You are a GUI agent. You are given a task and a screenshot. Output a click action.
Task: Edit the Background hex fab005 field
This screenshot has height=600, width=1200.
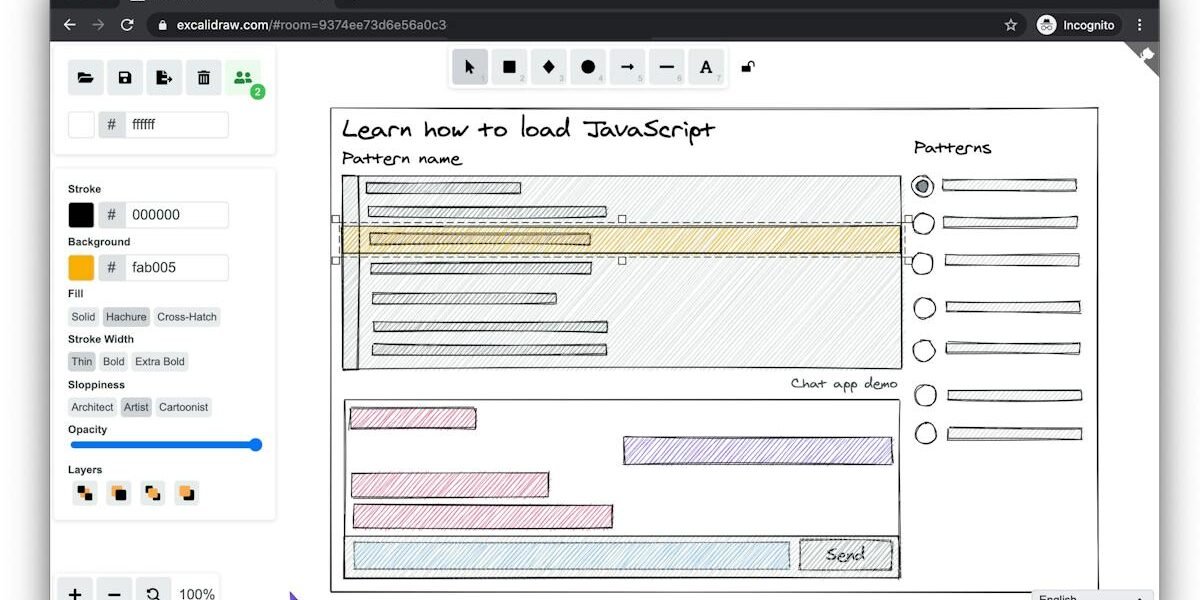176,268
